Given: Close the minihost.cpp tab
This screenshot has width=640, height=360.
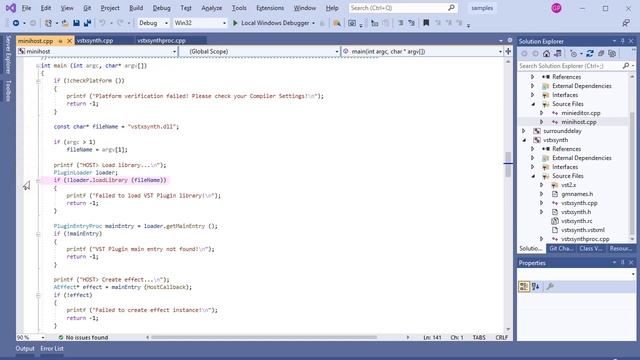Looking at the screenshot, I should (x=69, y=41).
